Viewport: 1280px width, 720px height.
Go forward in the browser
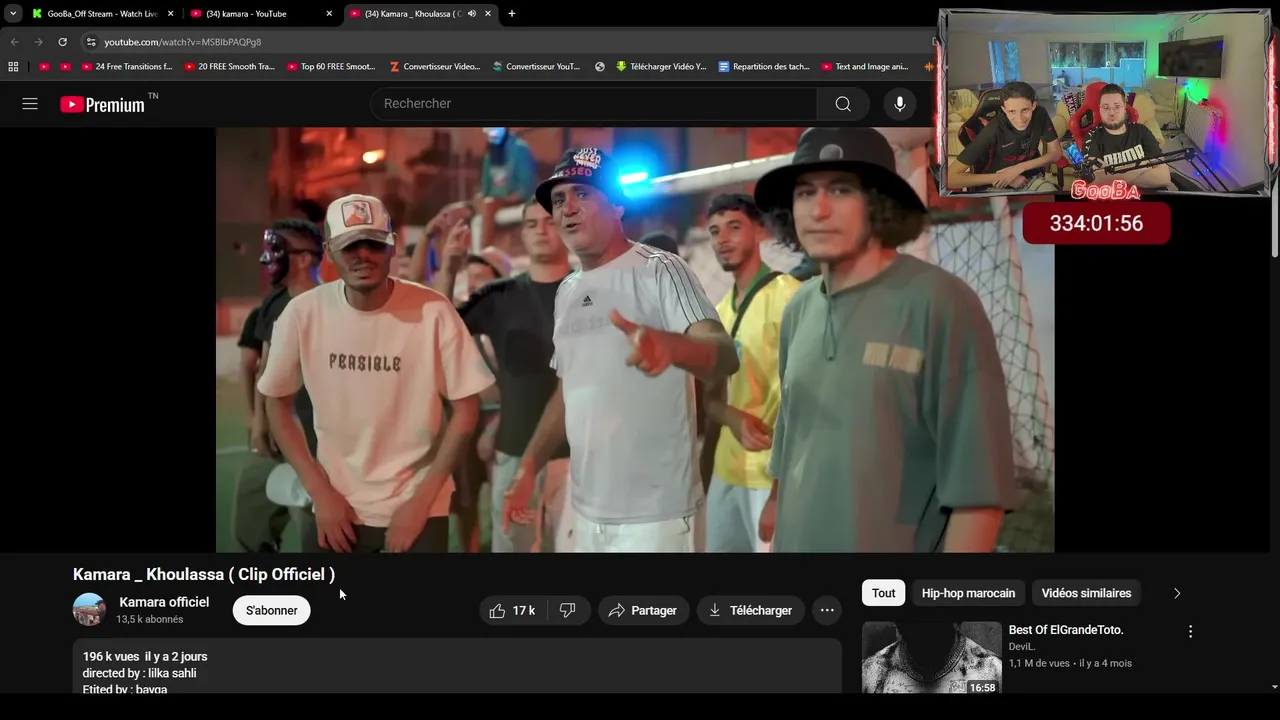point(38,42)
